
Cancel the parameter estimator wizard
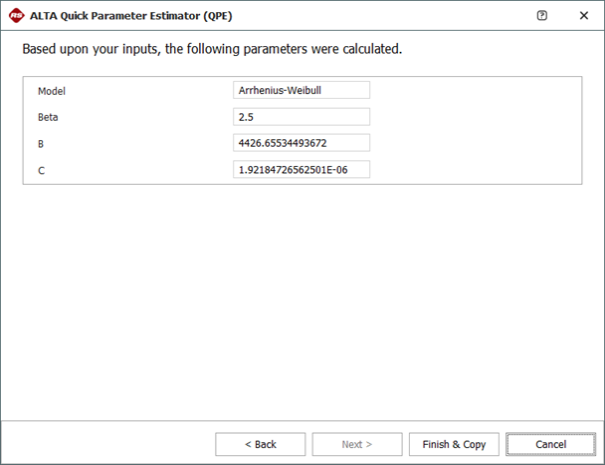[550, 444]
